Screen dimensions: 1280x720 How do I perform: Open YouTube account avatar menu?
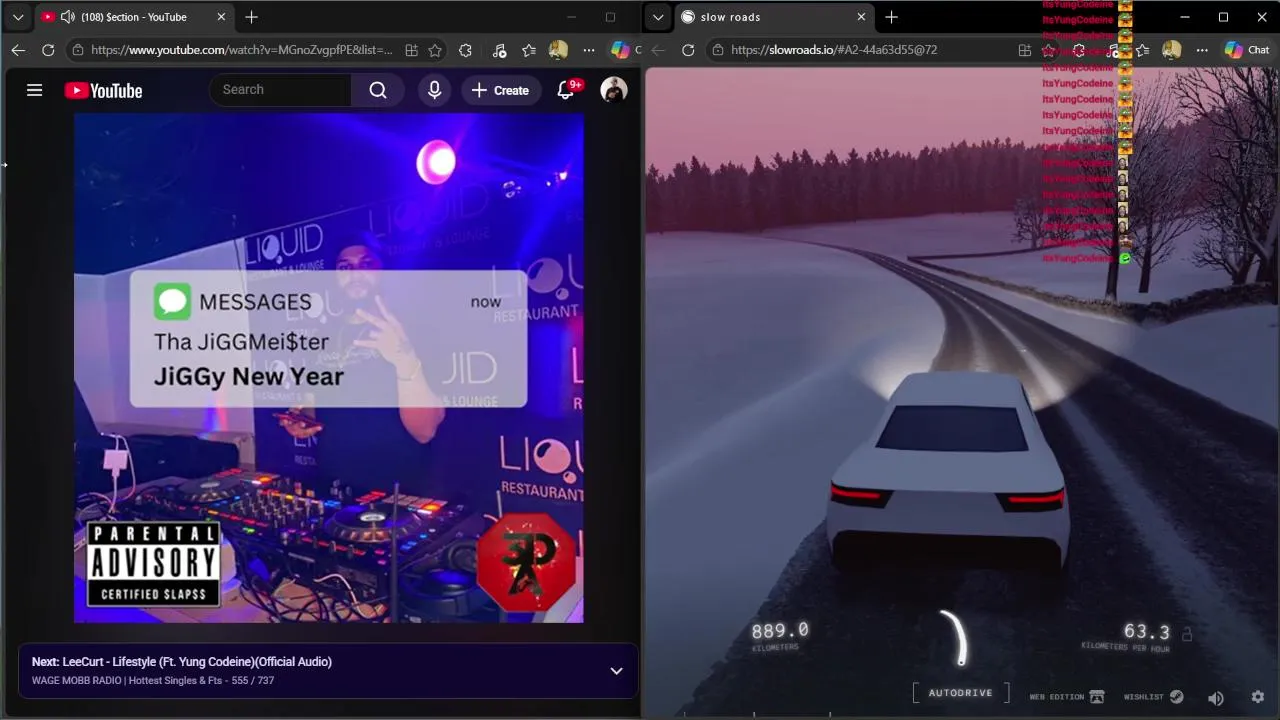(614, 90)
